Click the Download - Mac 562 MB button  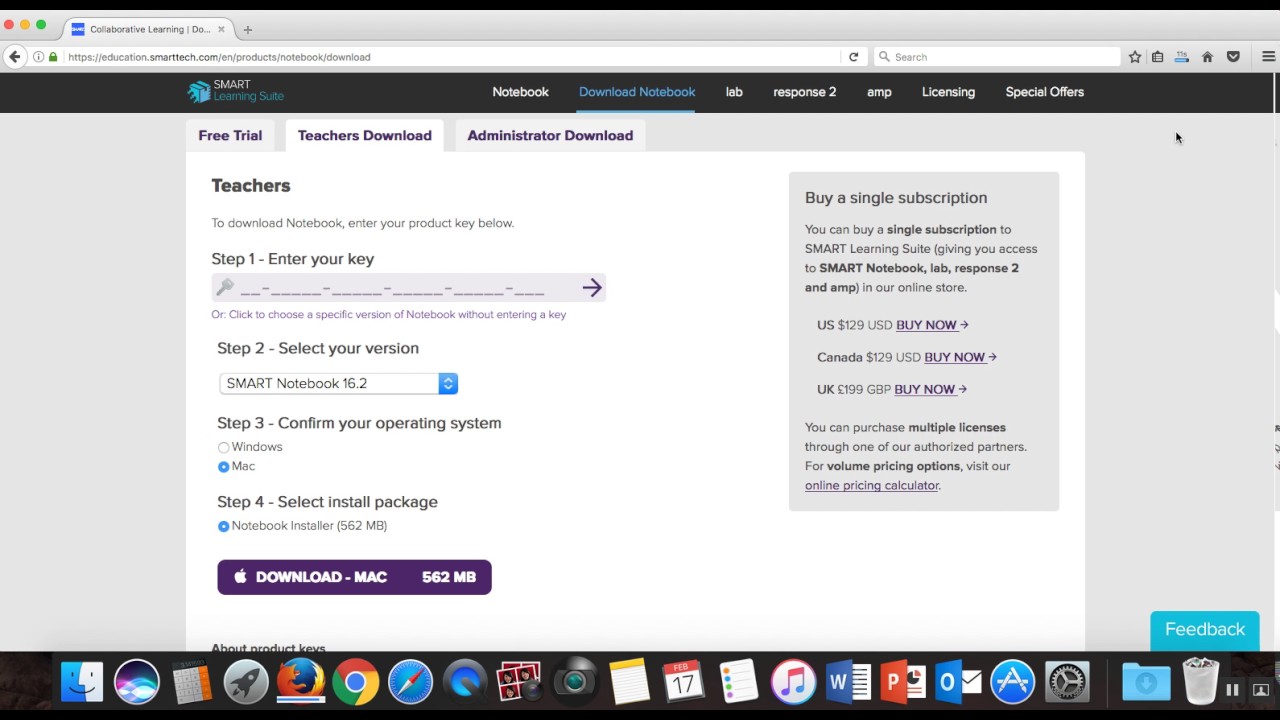[x=354, y=577]
